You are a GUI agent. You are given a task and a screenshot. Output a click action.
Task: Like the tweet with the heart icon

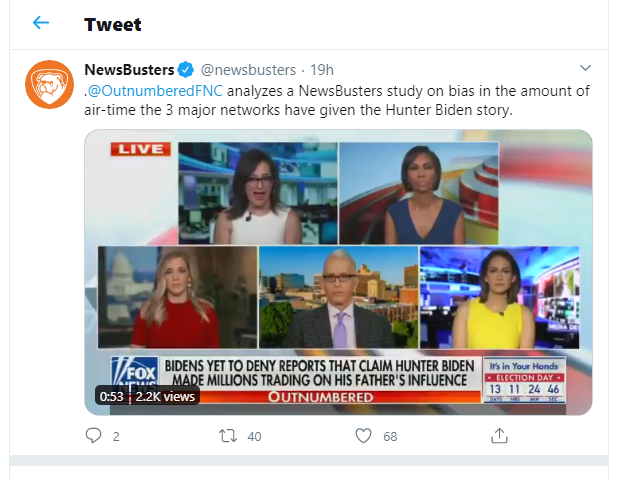coord(363,436)
